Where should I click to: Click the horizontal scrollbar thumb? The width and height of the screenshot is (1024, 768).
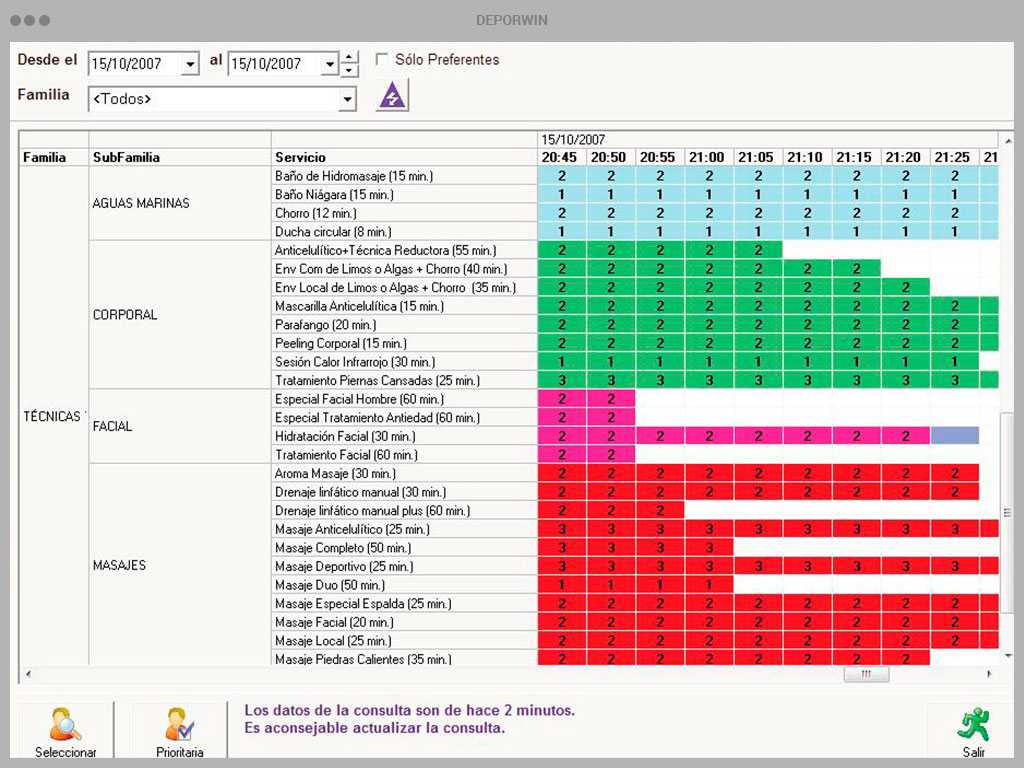point(866,674)
